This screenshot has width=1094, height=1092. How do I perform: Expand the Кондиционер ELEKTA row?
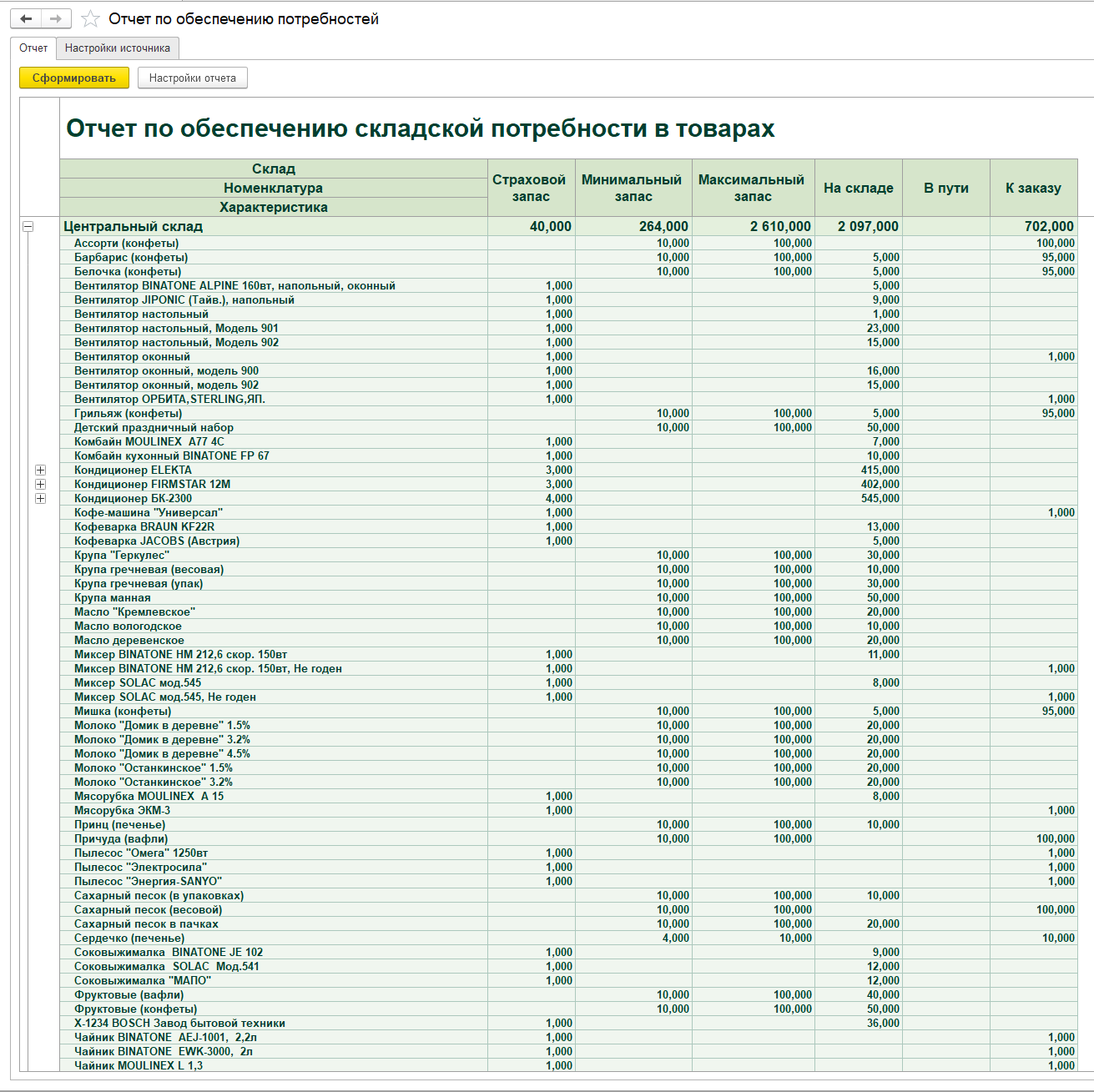pyautogui.click(x=40, y=471)
